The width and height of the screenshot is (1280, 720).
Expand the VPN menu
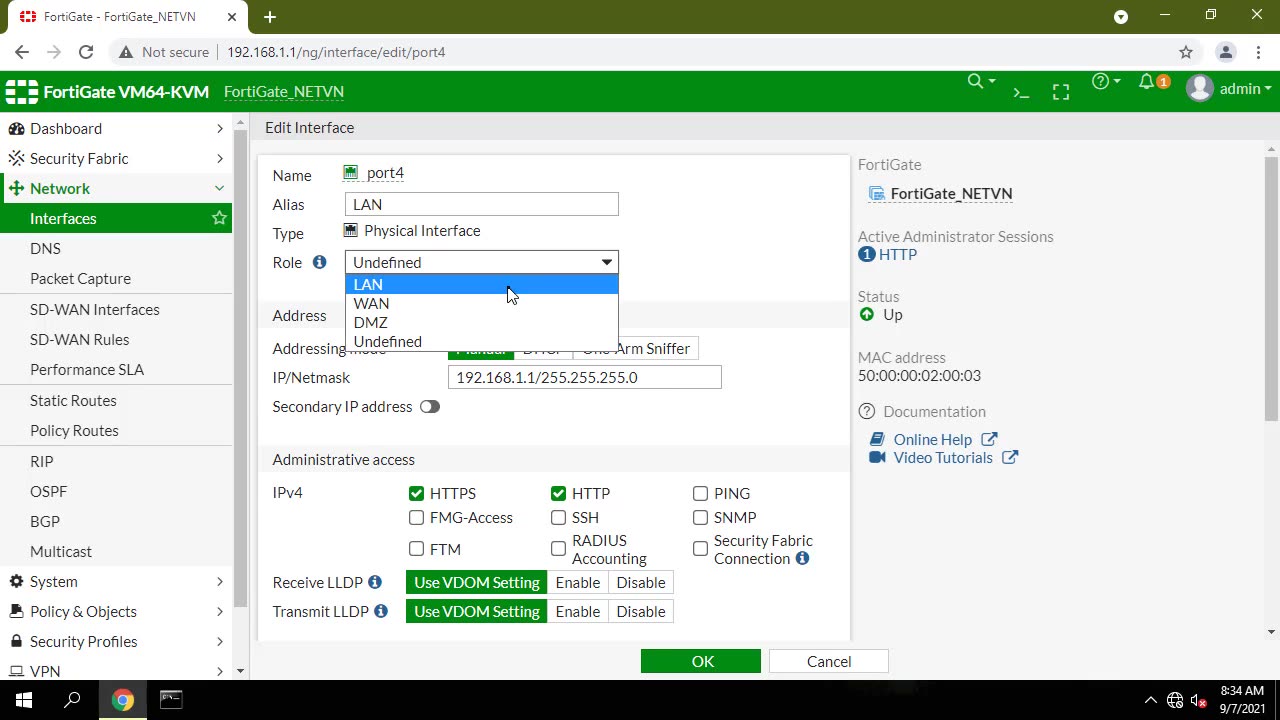tap(116, 670)
